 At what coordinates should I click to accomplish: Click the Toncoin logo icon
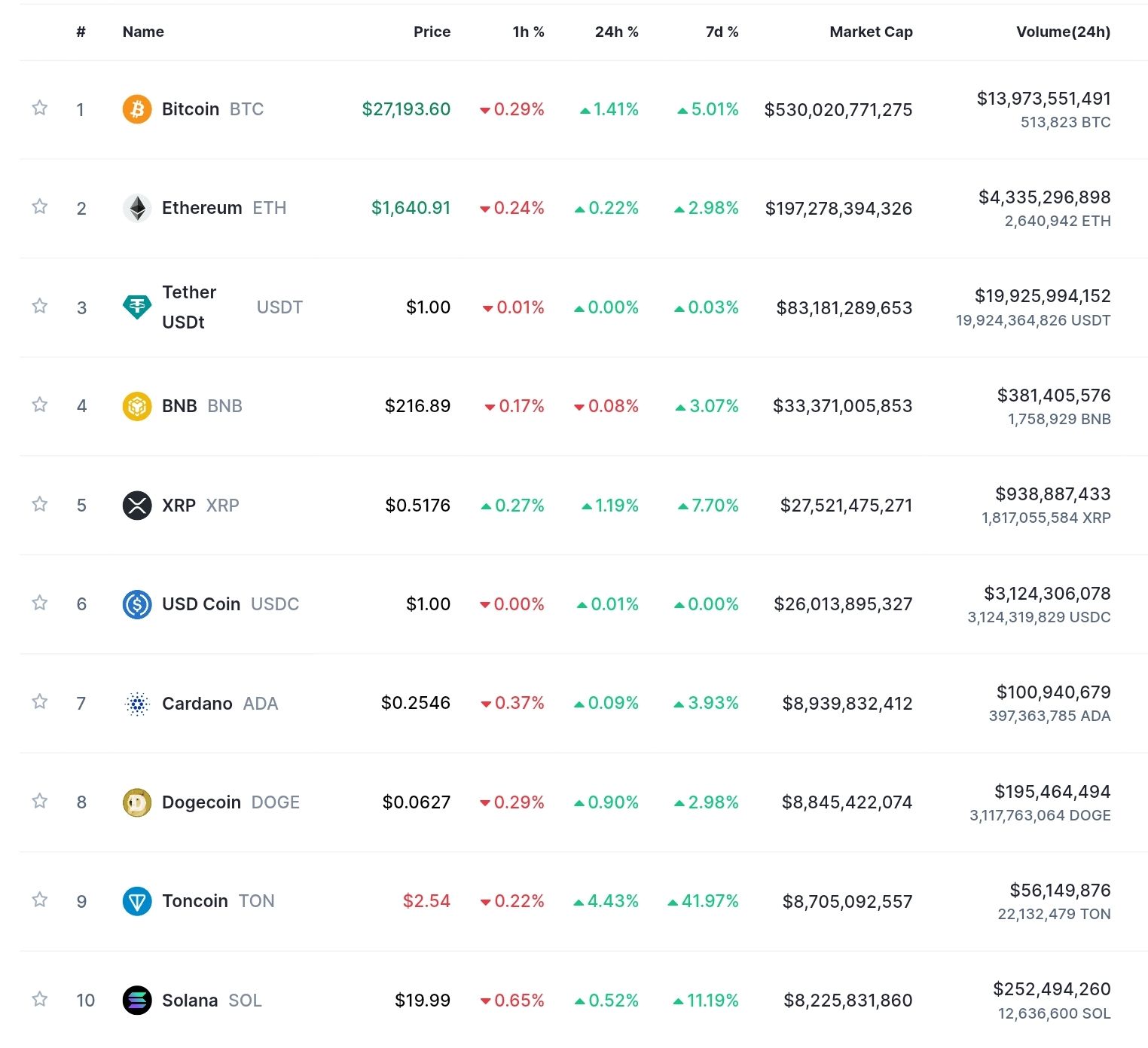[137, 901]
